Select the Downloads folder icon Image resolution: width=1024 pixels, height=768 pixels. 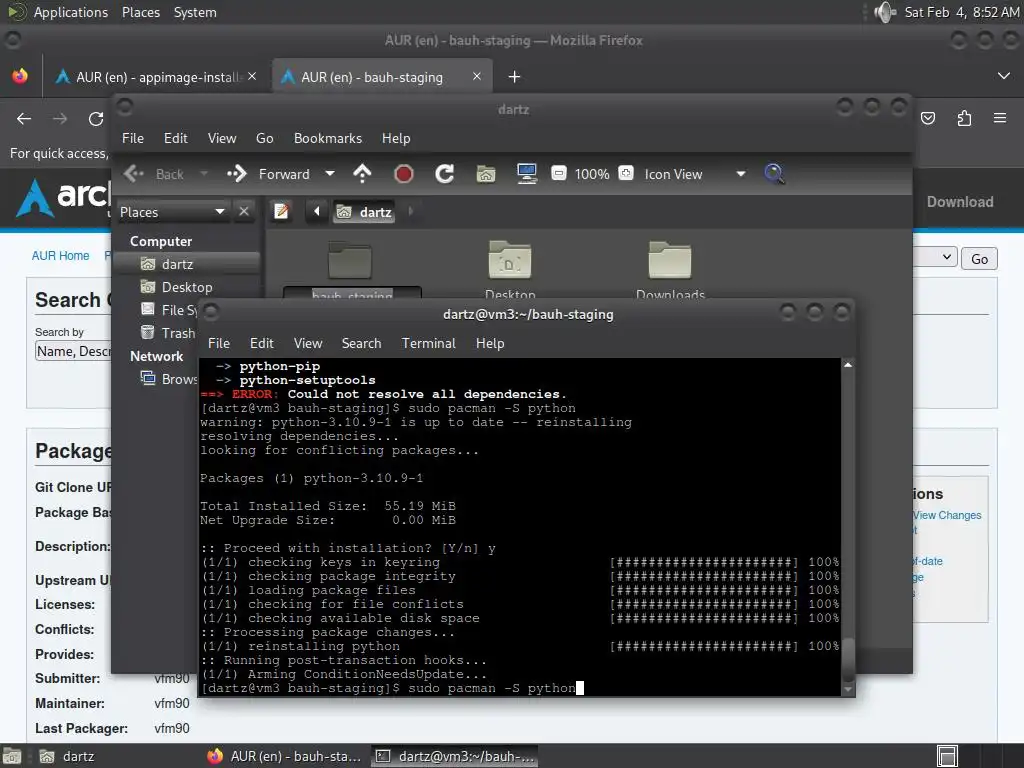coord(670,260)
